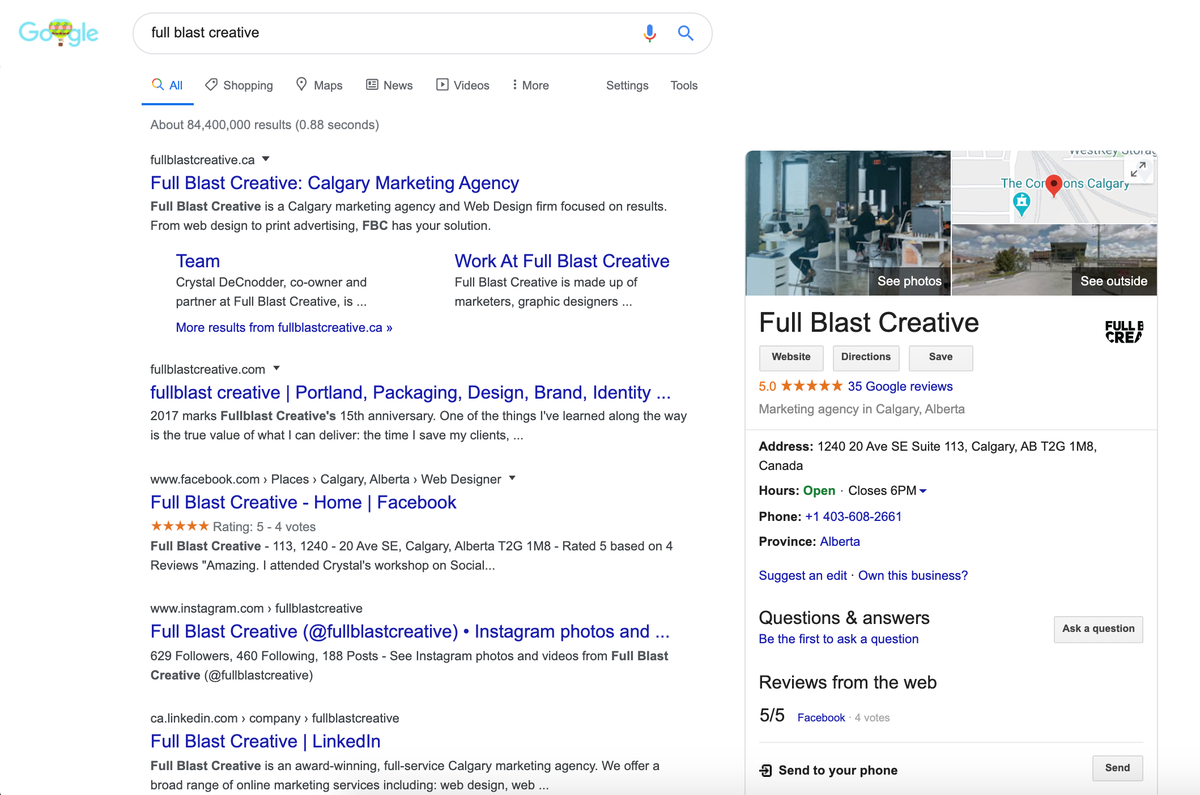Click the Directions button
This screenshot has width=1200, height=795.
tap(866, 357)
